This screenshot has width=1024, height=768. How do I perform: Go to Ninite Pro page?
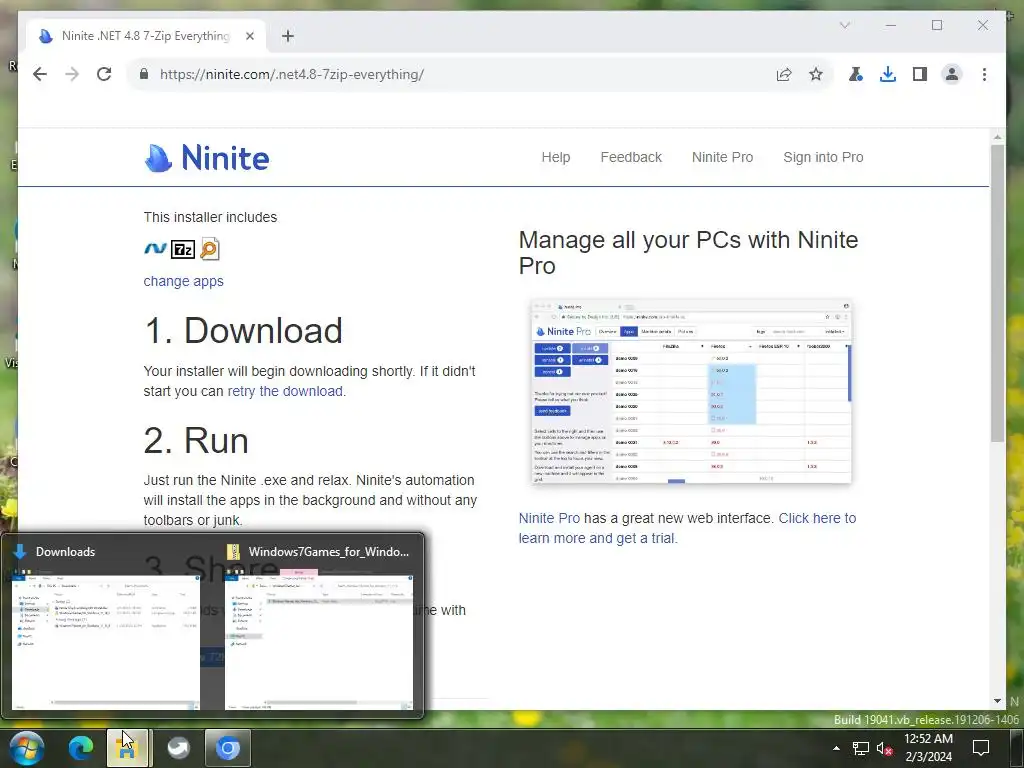pyautogui.click(x=722, y=157)
